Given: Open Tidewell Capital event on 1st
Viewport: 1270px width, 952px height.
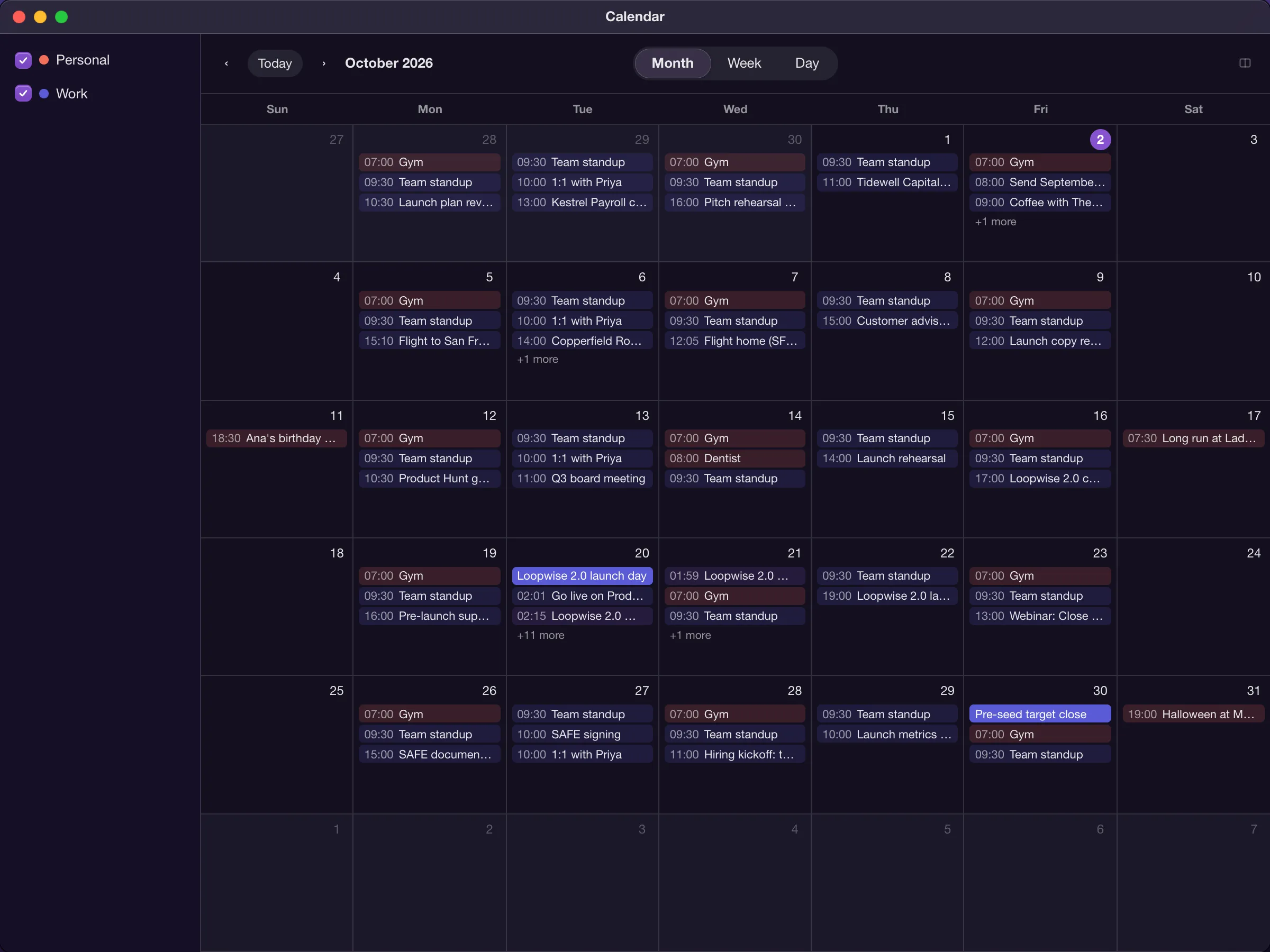Looking at the screenshot, I should point(887,182).
